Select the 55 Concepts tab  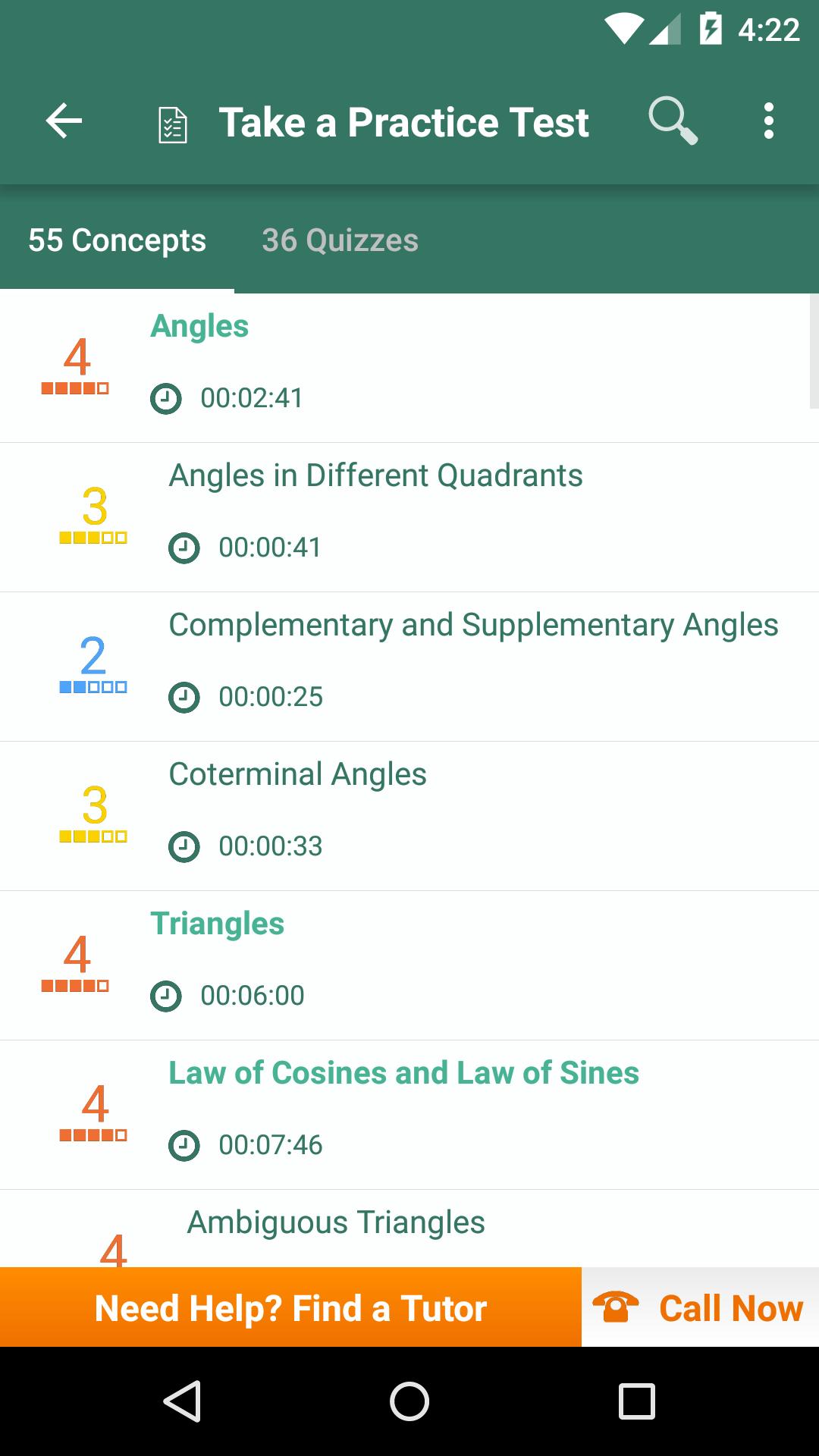[x=117, y=240]
